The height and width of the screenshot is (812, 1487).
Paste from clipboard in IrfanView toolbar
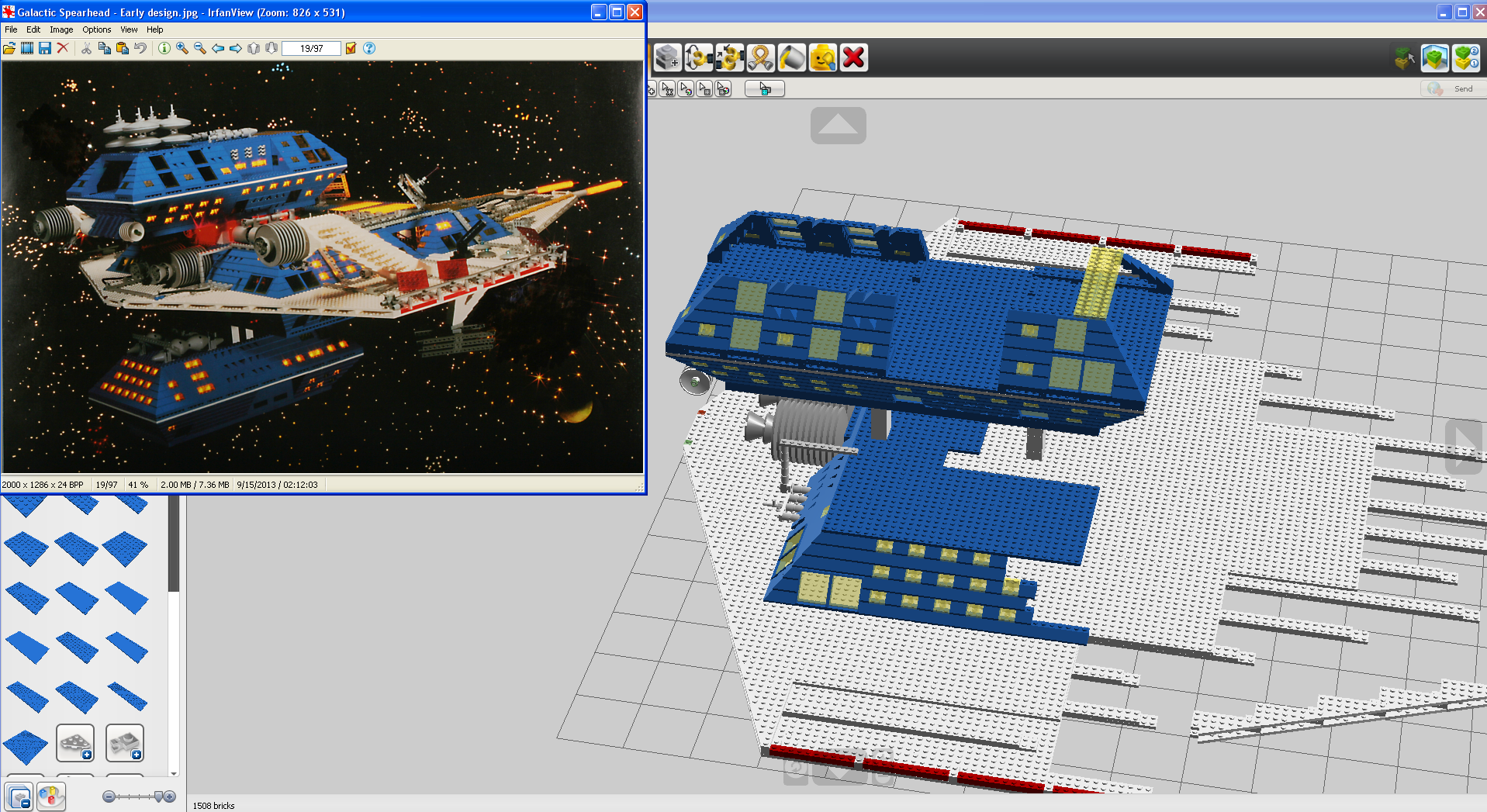pyautogui.click(x=122, y=48)
